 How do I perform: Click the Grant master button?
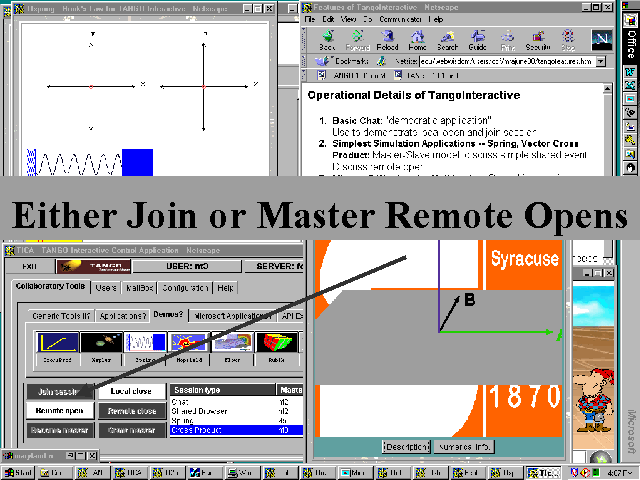132,430
